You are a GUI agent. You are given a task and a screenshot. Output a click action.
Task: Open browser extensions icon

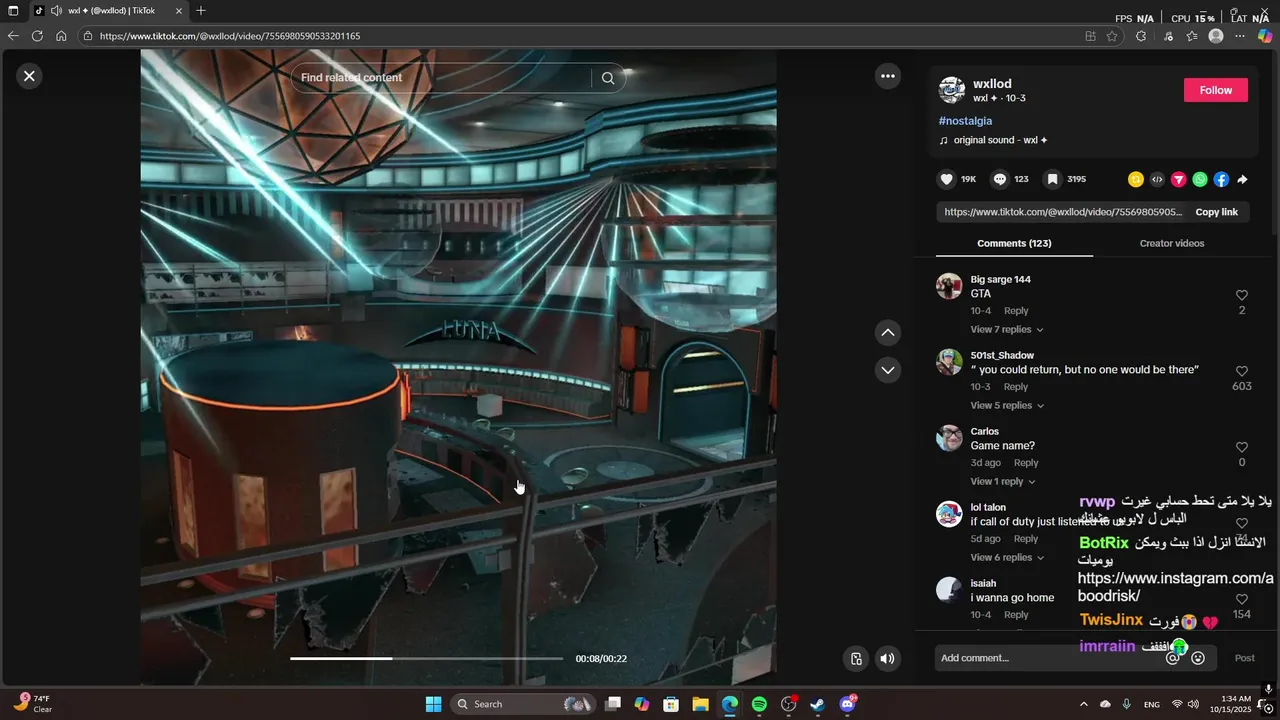[1141, 36]
